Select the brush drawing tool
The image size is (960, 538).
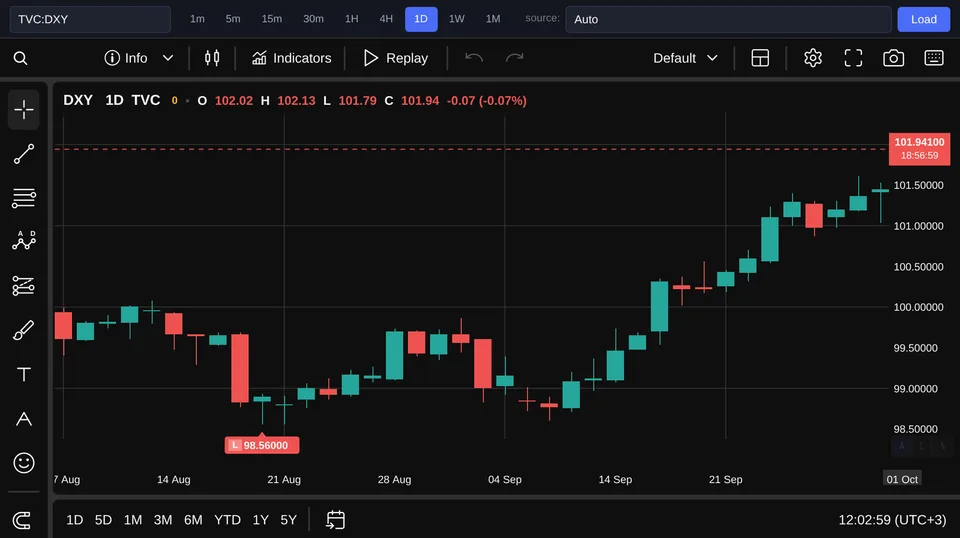pos(23,331)
